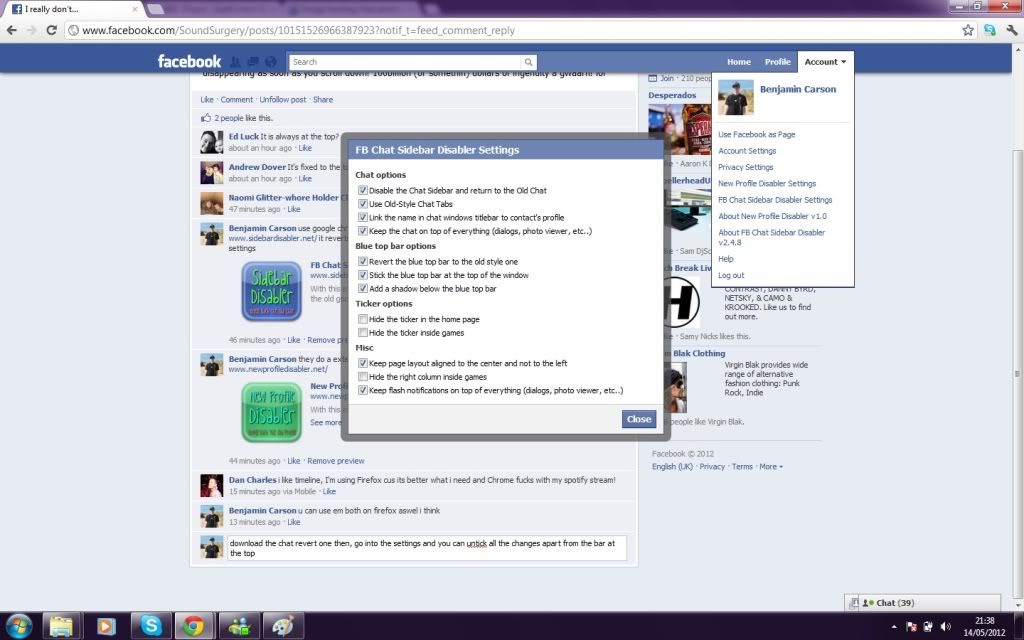Open friend requests icon in blue bar
The image size is (1024, 640).
(x=235, y=62)
